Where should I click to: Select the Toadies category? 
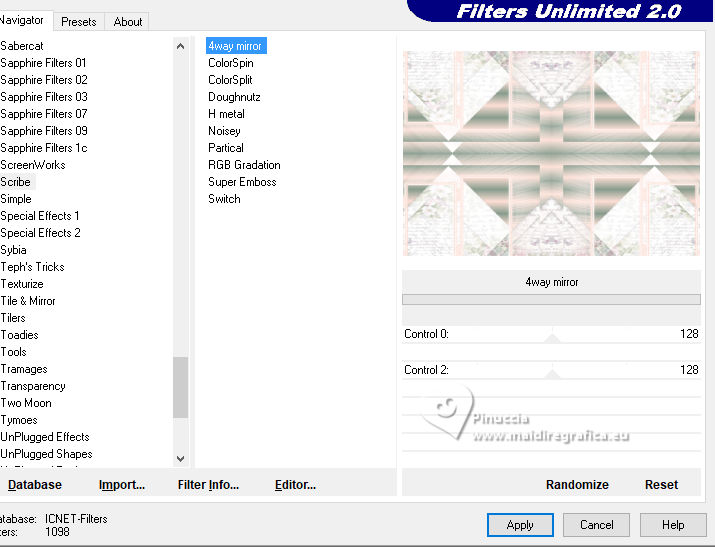pyautogui.click(x=20, y=335)
